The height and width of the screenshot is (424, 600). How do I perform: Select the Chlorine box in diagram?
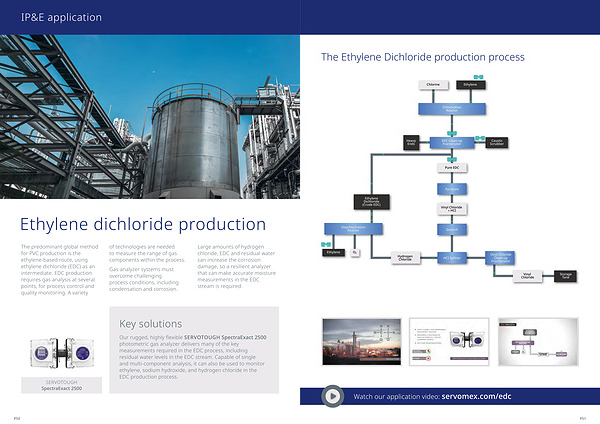(434, 85)
